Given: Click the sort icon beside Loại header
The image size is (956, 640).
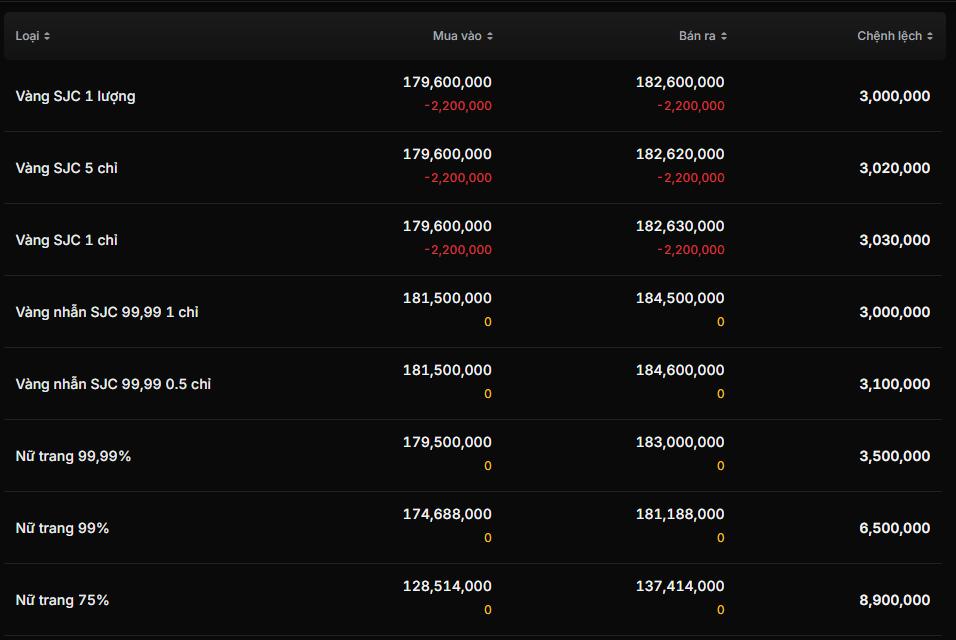Looking at the screenshot, I should pyautogui.click(x=47, y=36).
